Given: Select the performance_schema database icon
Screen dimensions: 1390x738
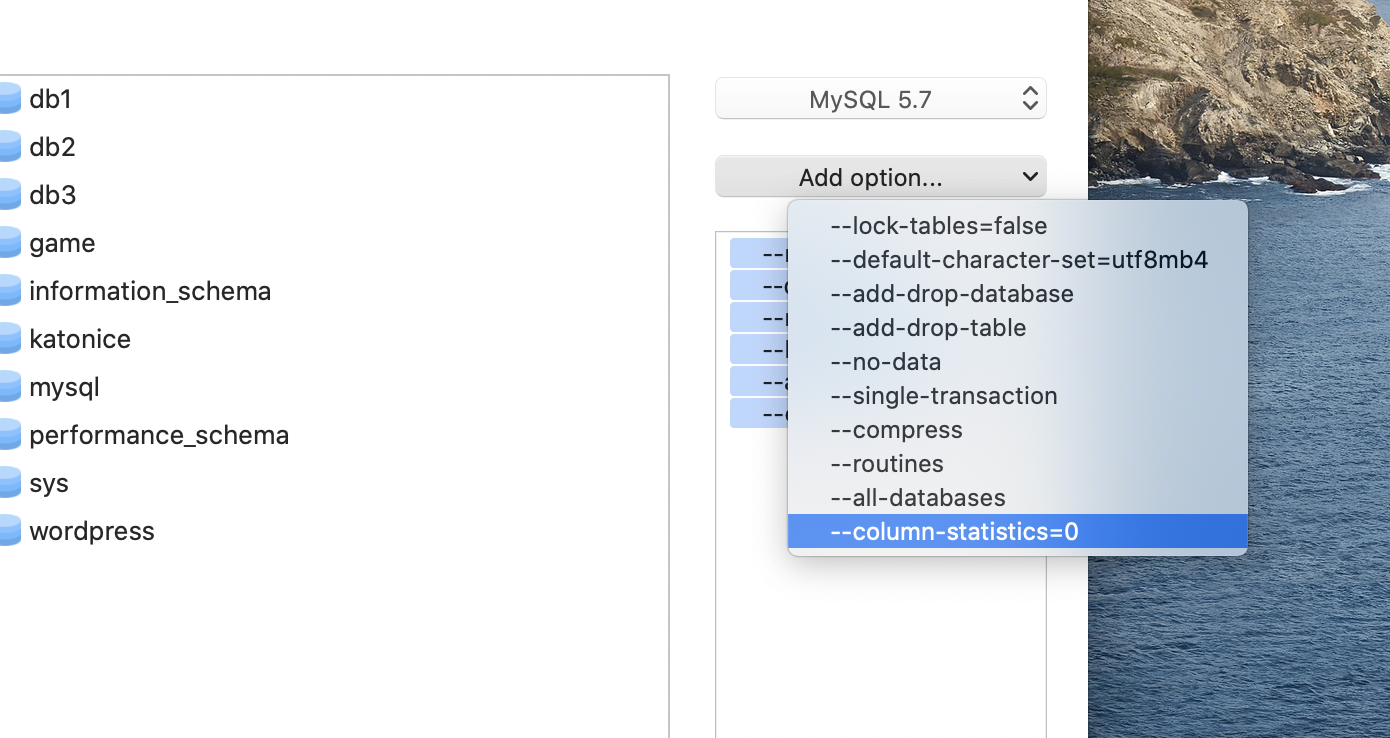Looking at the screenshot, I should (10, 434).
